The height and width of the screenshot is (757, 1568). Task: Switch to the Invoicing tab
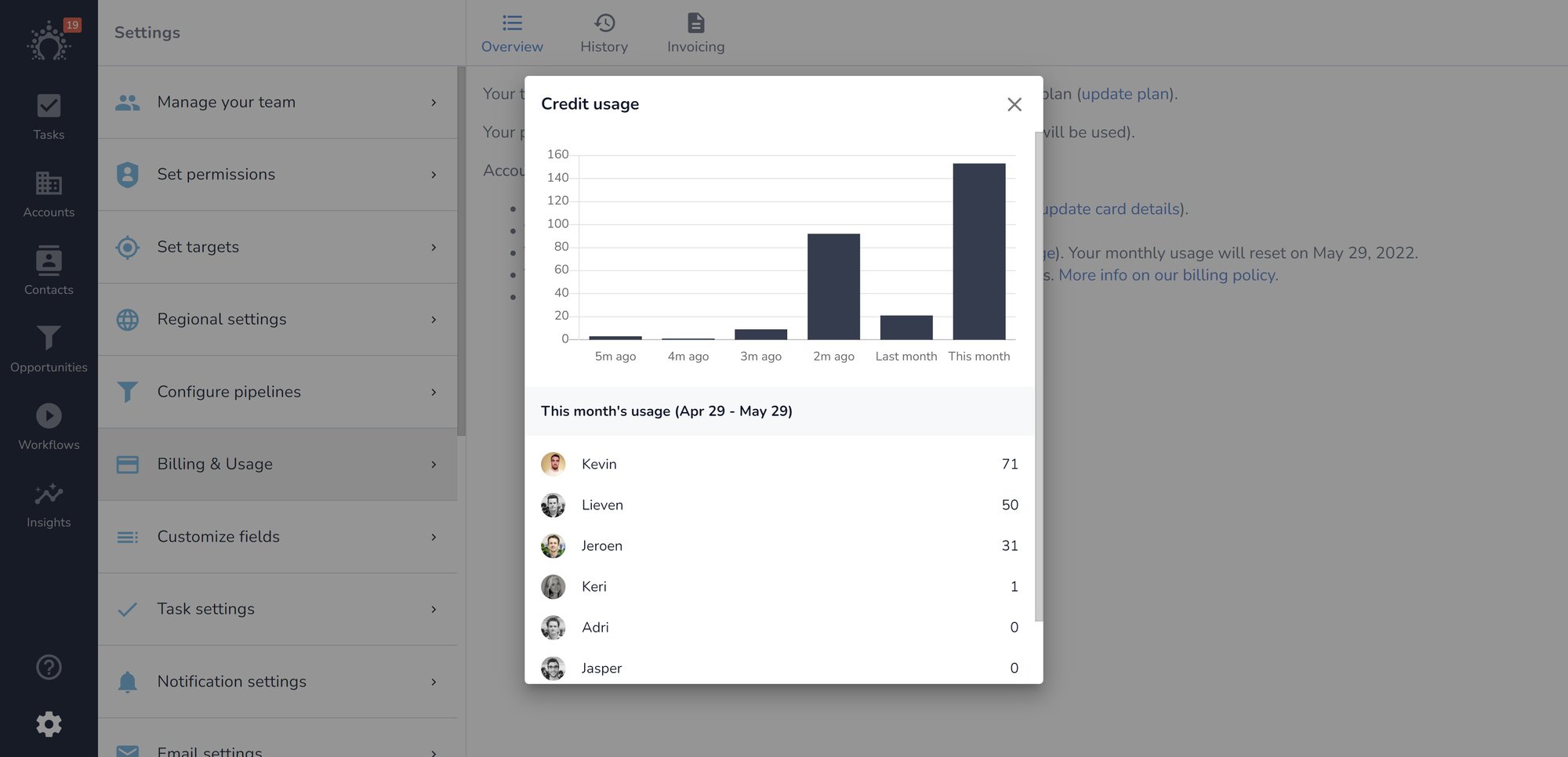click(x=695, y=33)
